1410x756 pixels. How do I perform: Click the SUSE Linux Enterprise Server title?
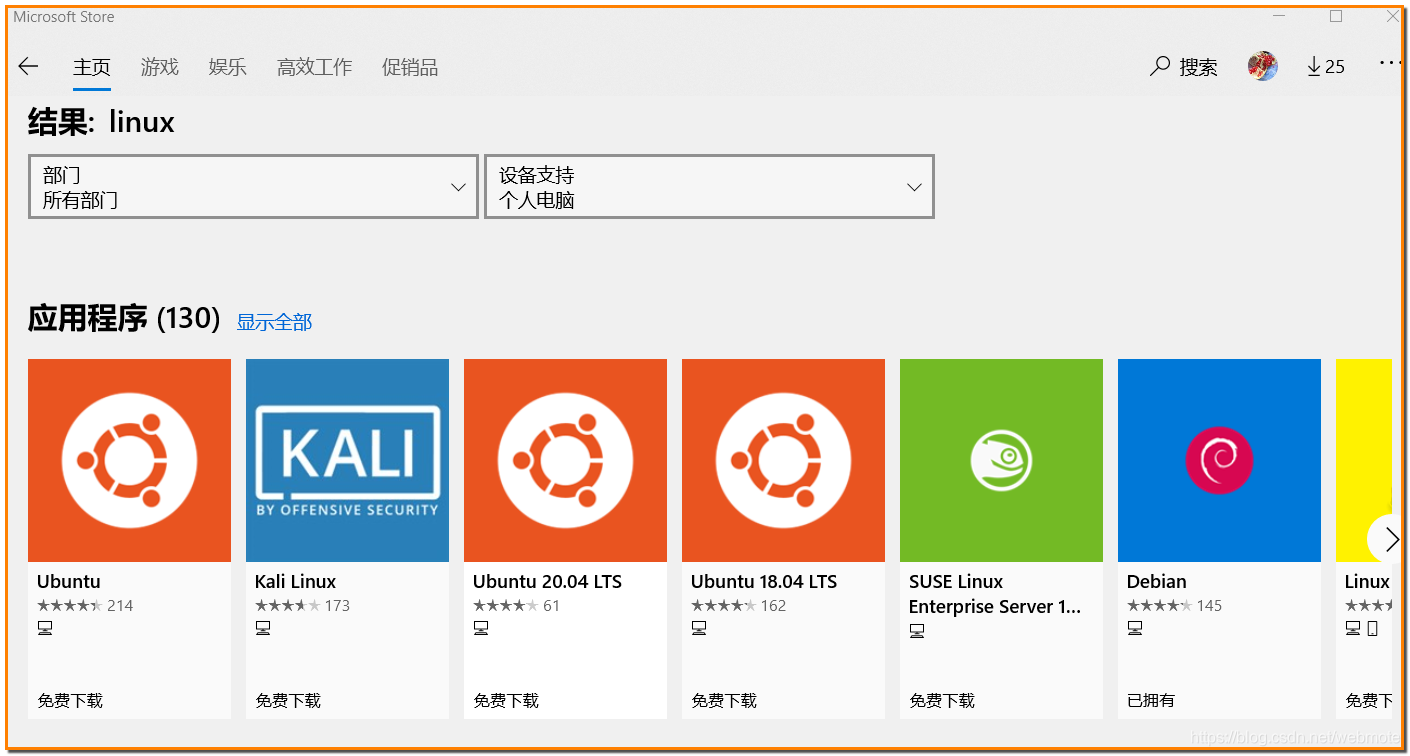pos(995,594)
